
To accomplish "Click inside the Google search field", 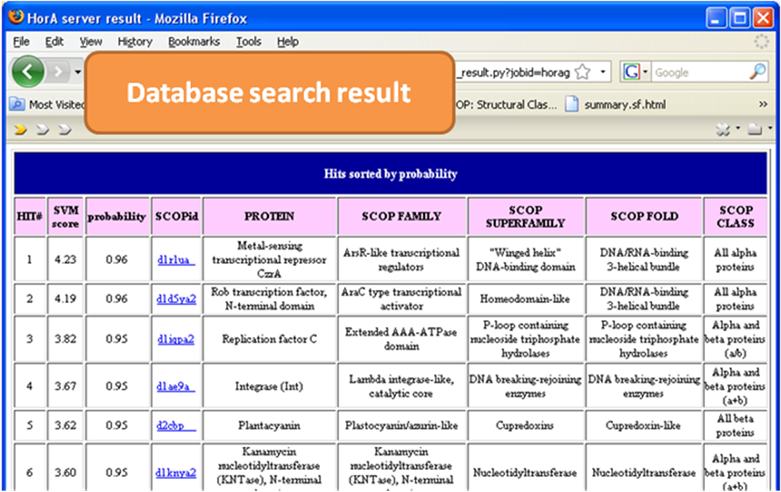I will tap(700, 72).
